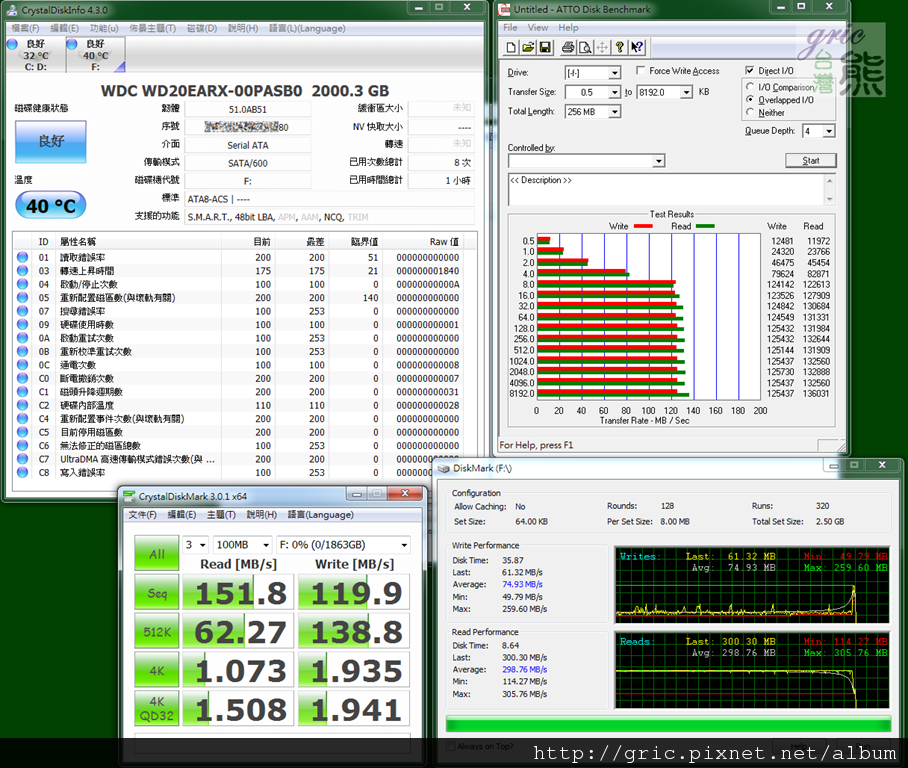The height and width of the screenshot is (768, 908).
Task: Expand the Queue Depth dropdown
Action: point(829,131)
